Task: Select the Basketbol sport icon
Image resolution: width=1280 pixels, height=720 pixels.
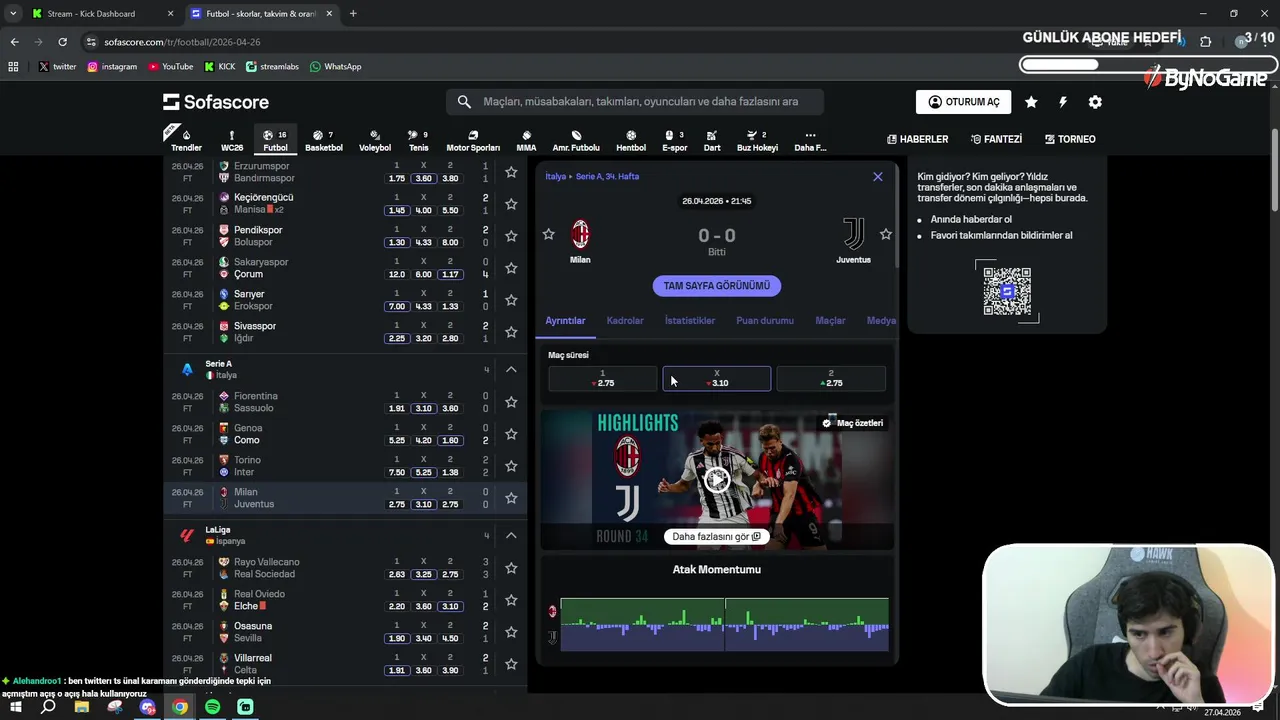Action: pyautogui.click(x=324, y=140)
